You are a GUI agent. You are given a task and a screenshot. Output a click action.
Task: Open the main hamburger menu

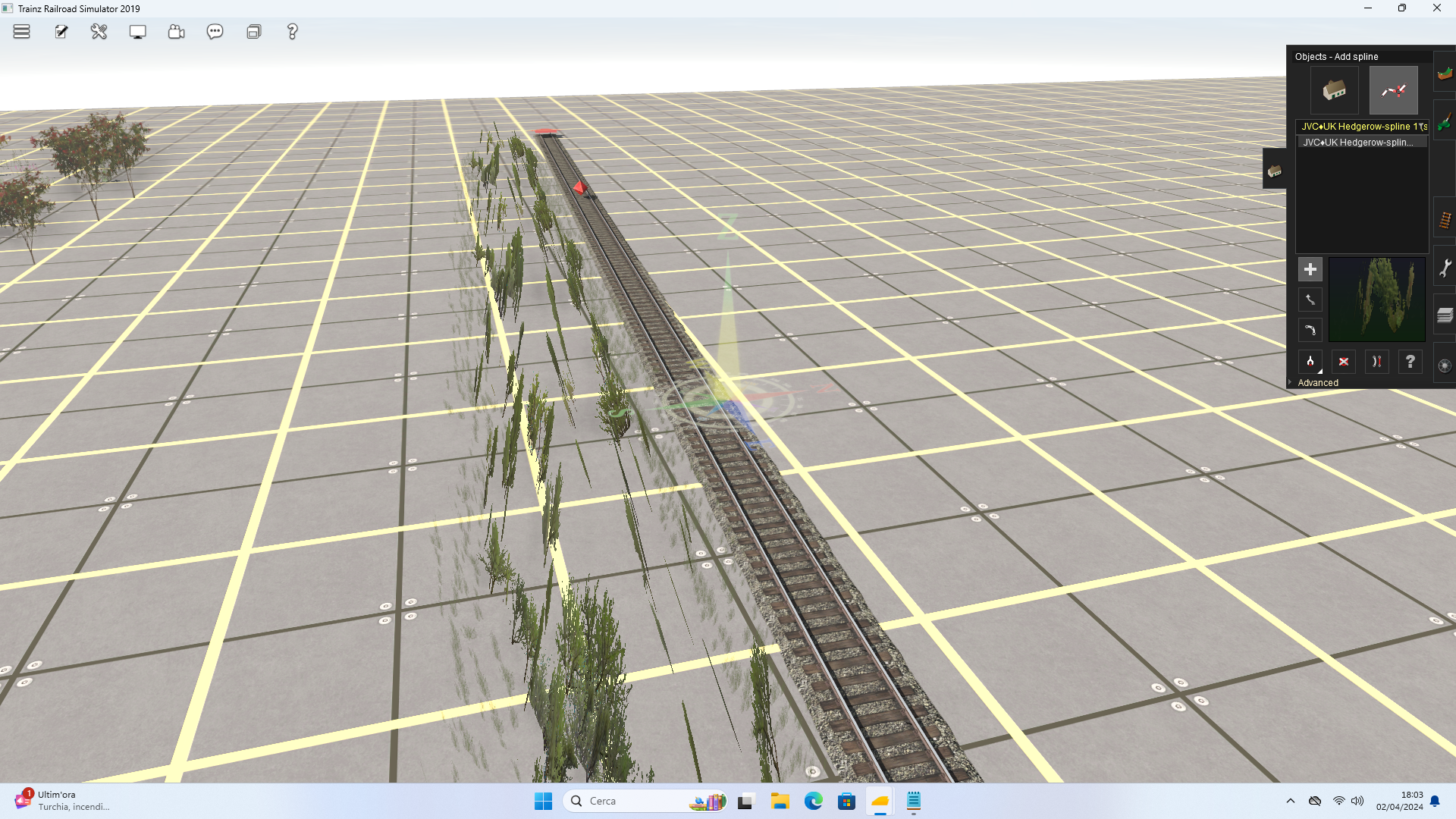pos(21,32)
